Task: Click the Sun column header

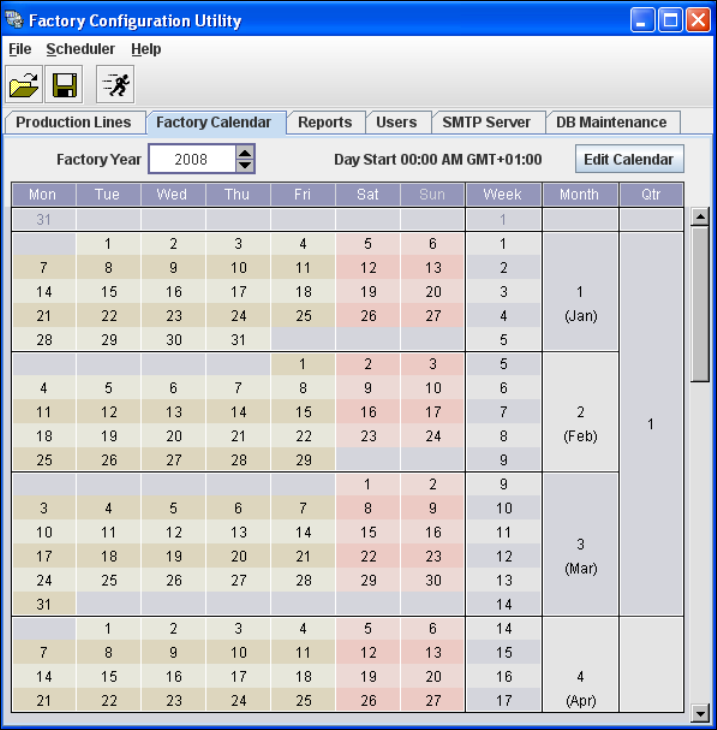Action: click(x=433, y=195)
